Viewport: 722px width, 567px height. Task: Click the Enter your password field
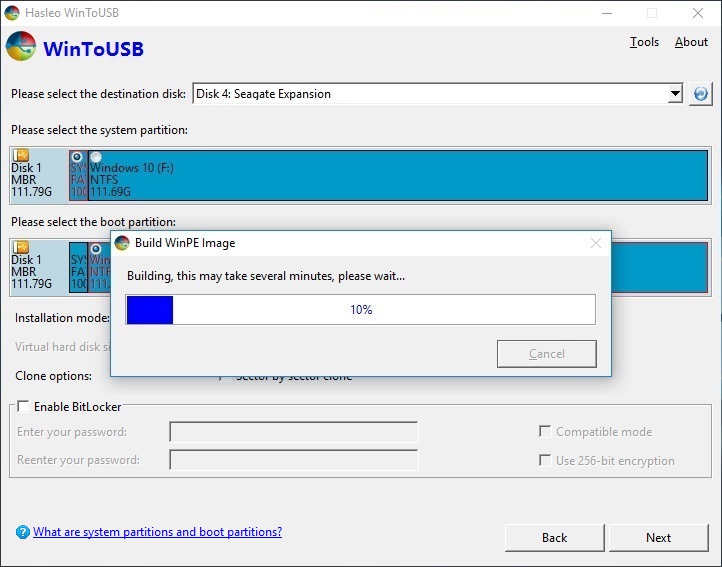pos(294,432)
